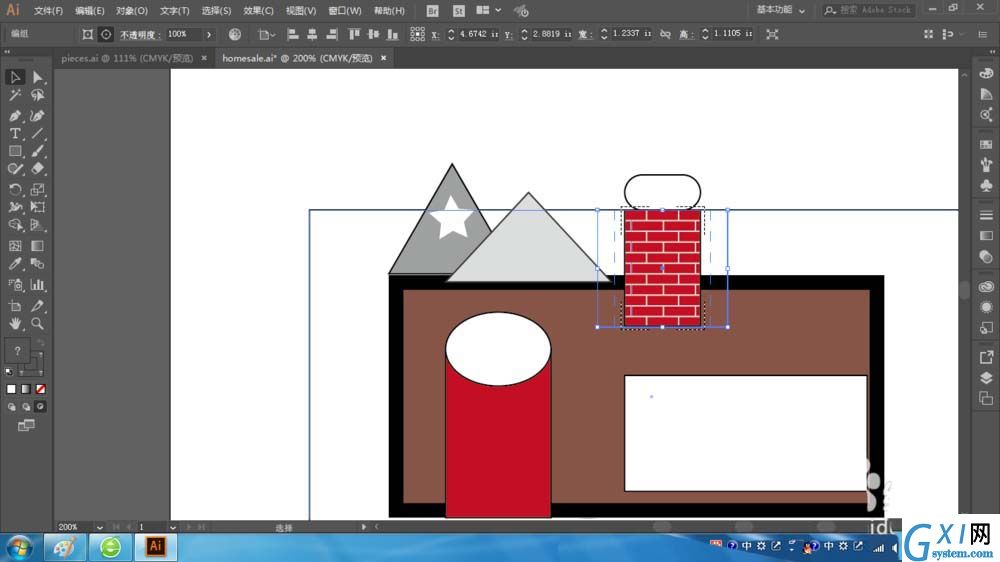Select the Eyedropper tool
1000x562 pixels.
pos(15,264)
